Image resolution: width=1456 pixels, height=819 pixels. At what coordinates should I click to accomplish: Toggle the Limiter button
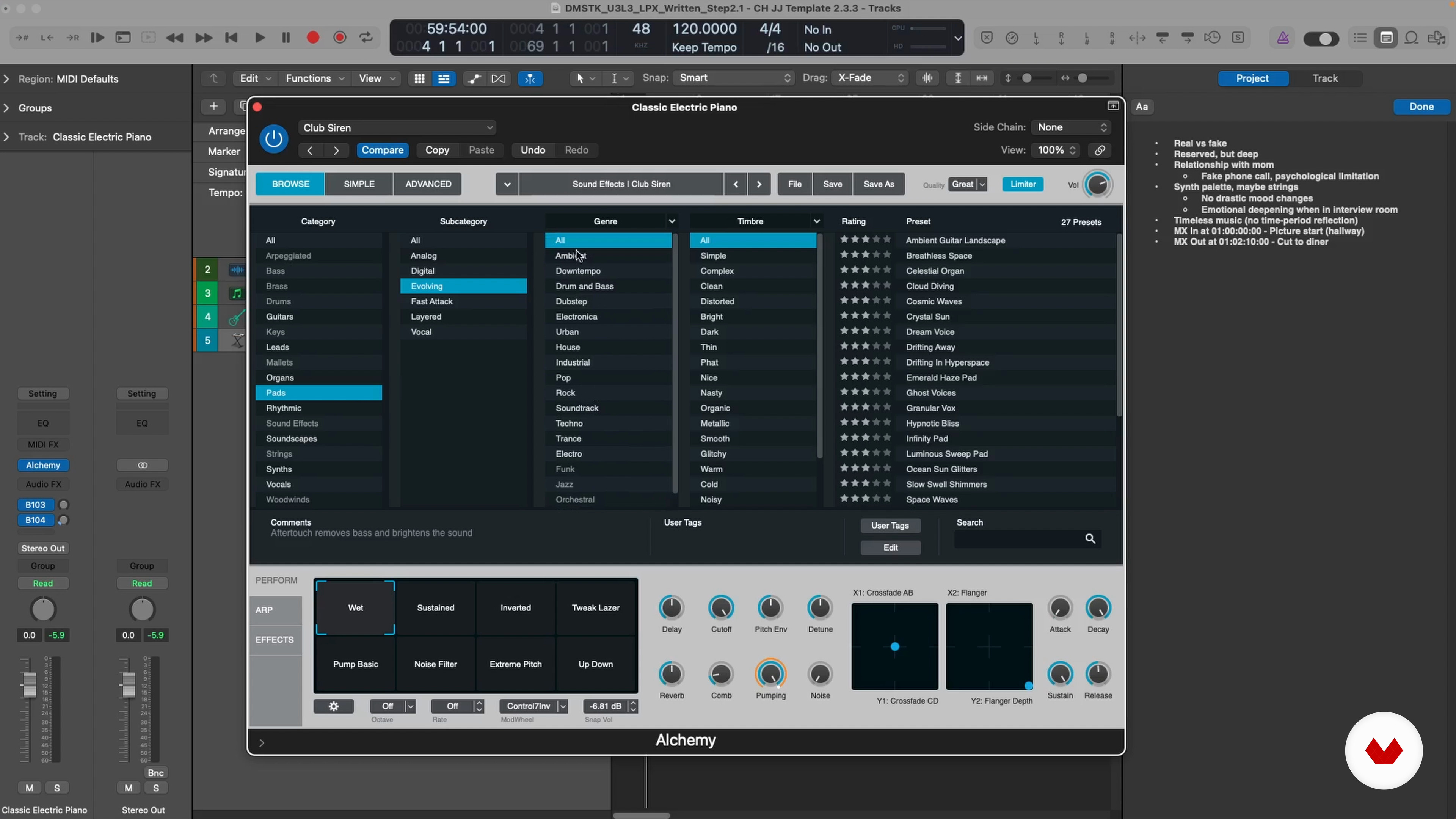[1023, 184]
